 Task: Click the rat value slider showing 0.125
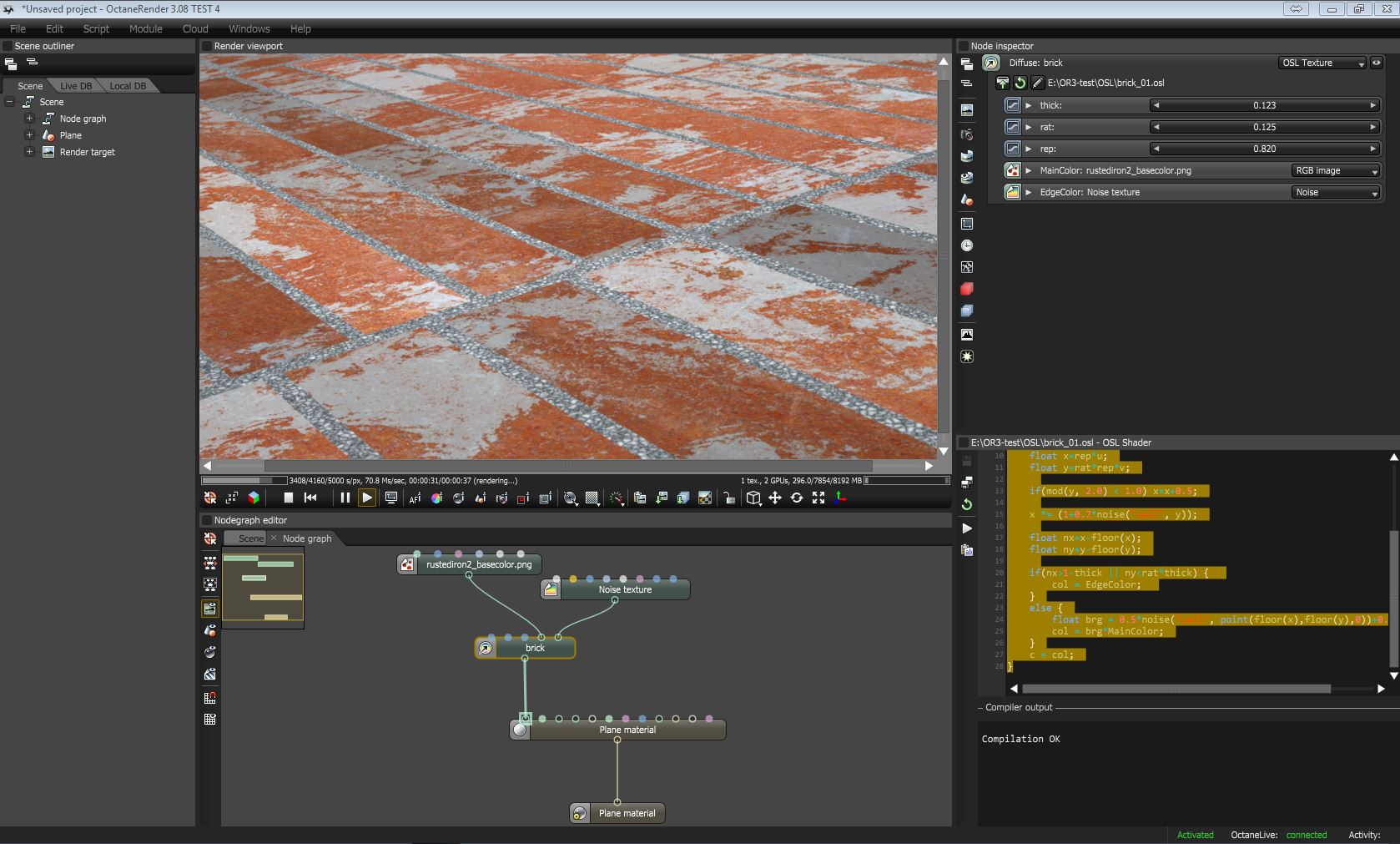pyautogui.click(x=1264, y=127)
